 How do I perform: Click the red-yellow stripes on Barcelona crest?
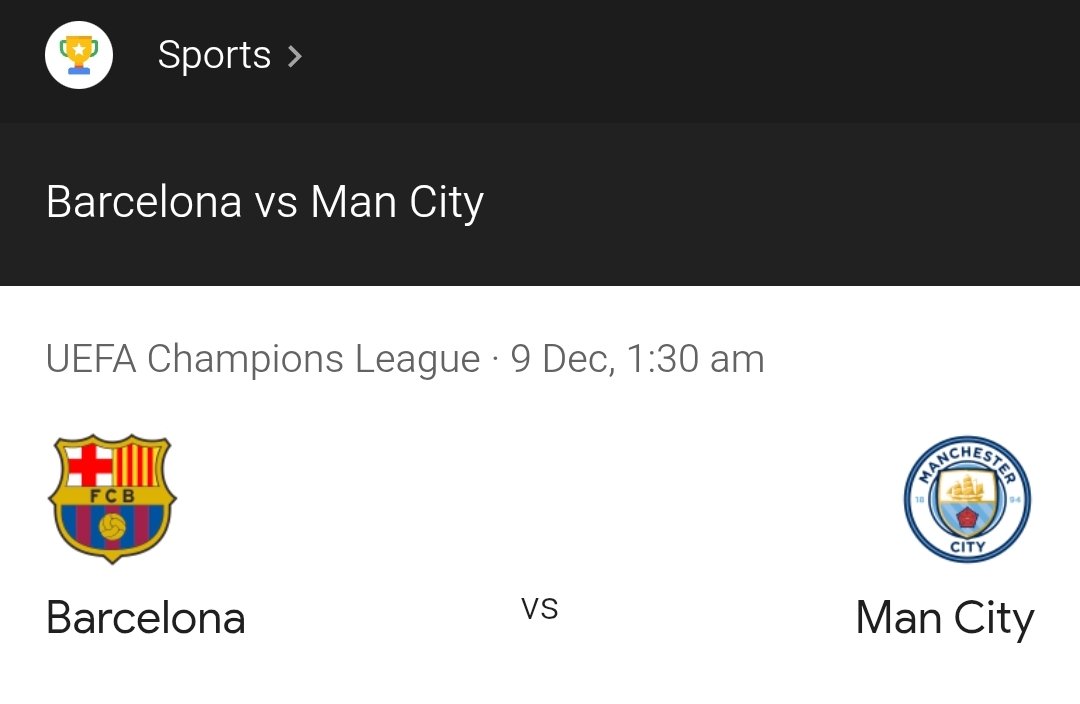(137, 465)
